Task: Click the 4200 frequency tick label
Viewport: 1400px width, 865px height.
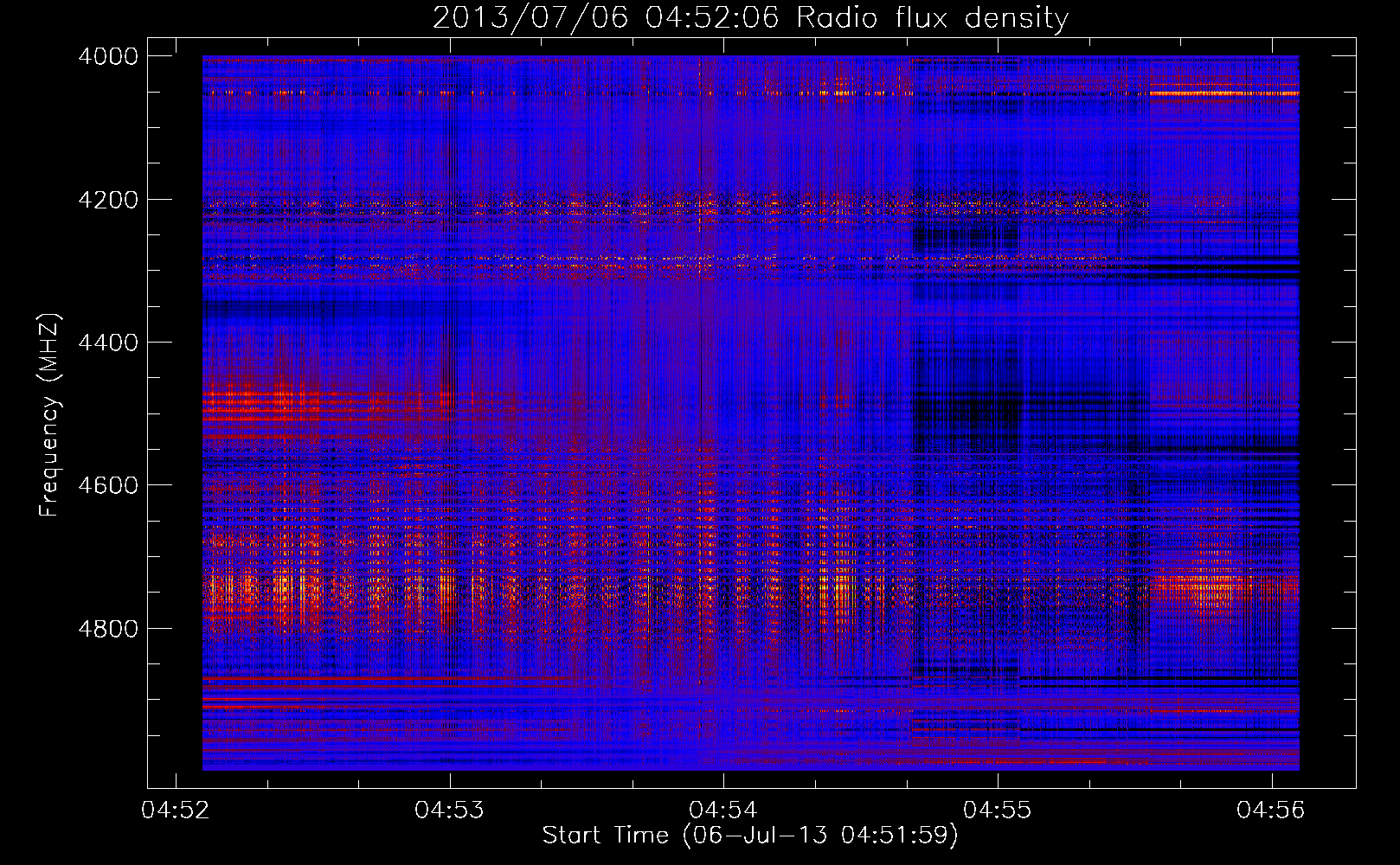Action: click(108, 200)
